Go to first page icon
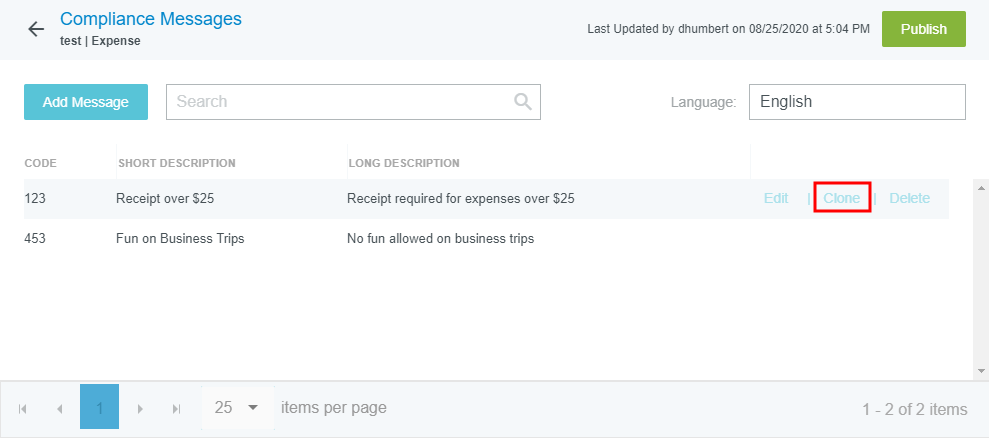The image size is (989, 438). [x=23, y=408]
